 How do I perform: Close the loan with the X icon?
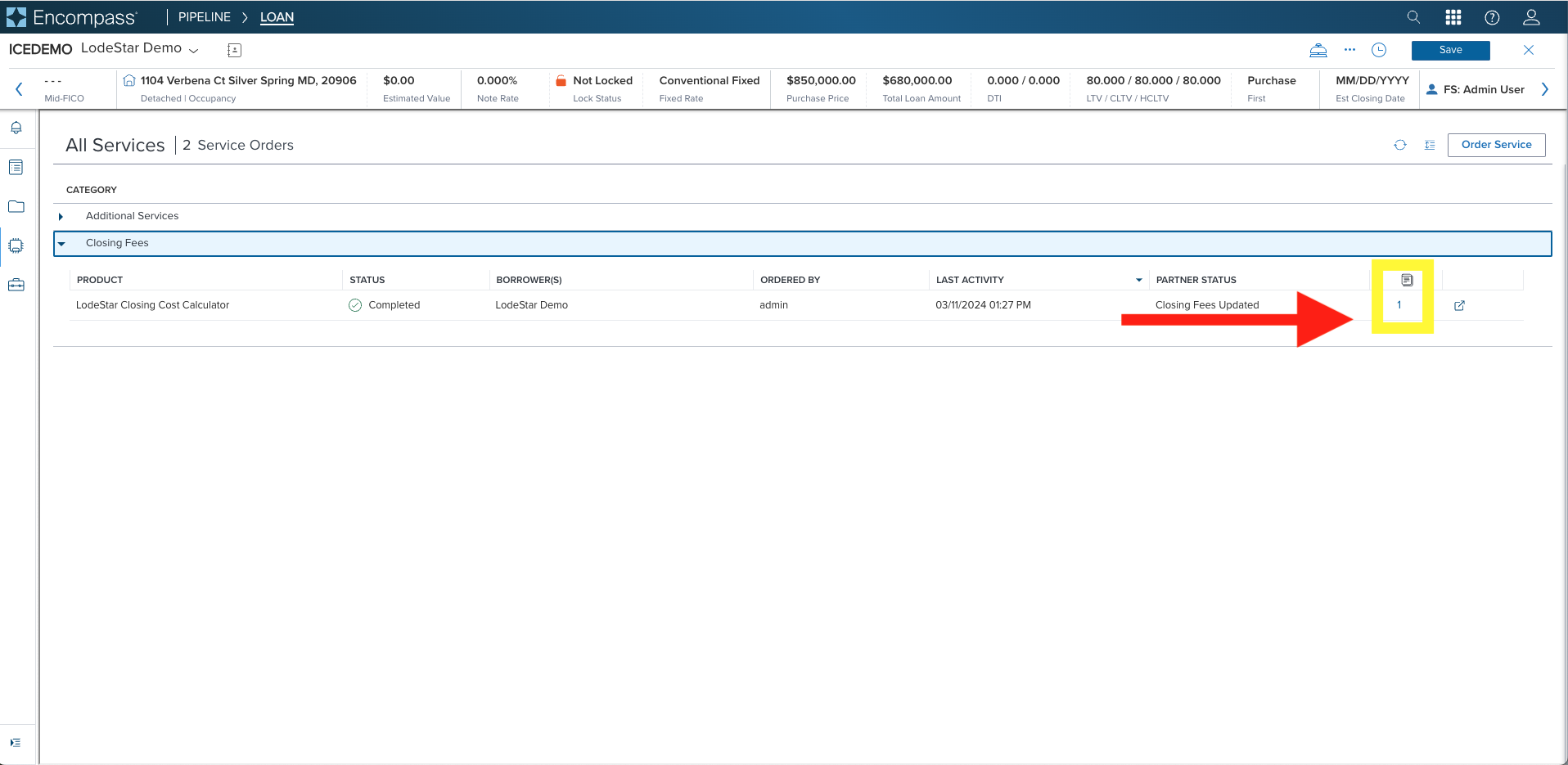click(x=1528, y=50)
